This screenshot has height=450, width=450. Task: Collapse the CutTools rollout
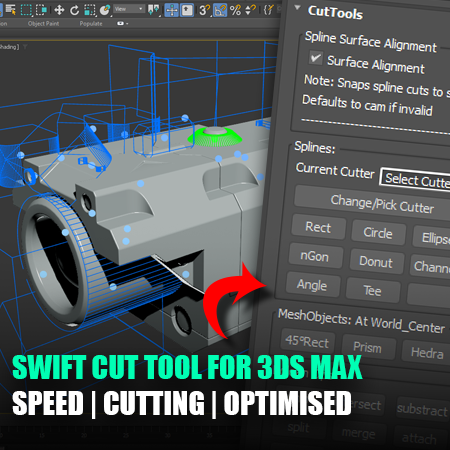pyautogui.click(x=298, y=7)
